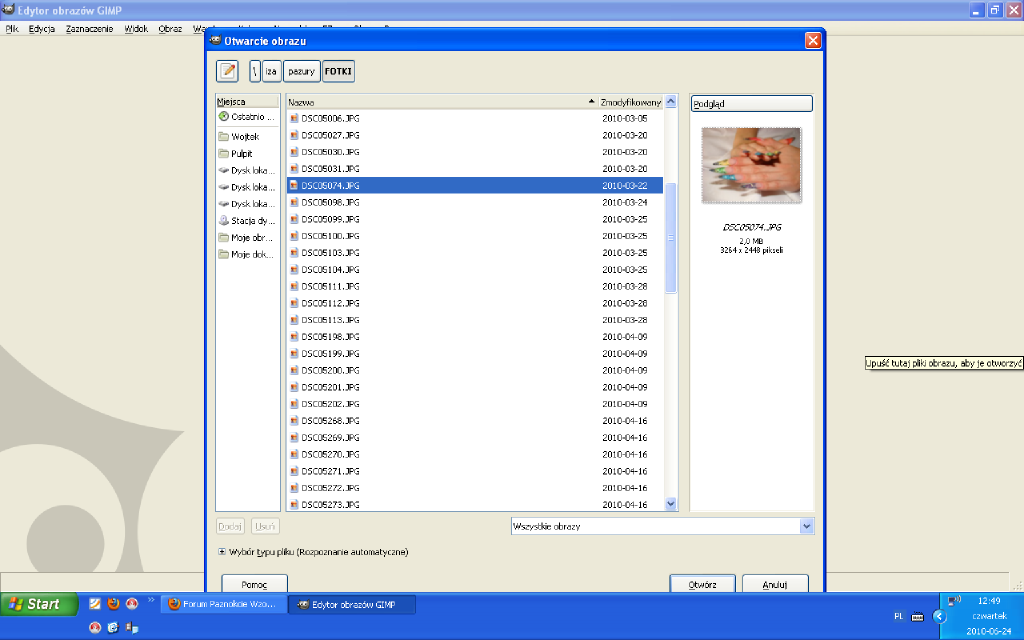Open the Zaznaczenie menu

tap(89, 29)
